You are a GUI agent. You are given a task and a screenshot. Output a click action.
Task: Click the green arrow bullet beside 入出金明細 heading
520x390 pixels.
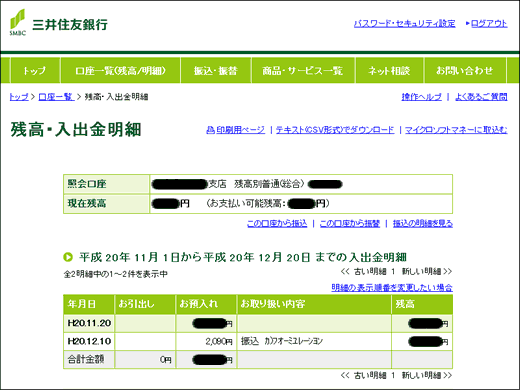click(68, 257)
